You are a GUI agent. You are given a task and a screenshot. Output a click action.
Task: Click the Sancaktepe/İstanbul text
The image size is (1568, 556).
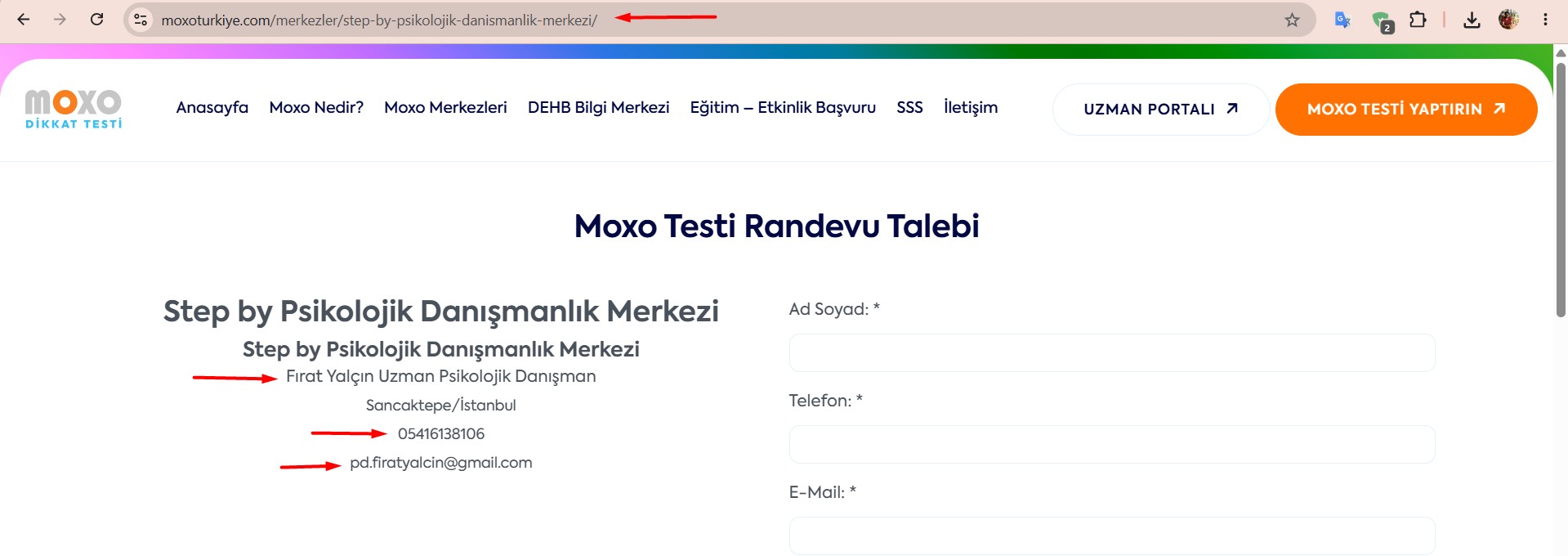(441, 405)
